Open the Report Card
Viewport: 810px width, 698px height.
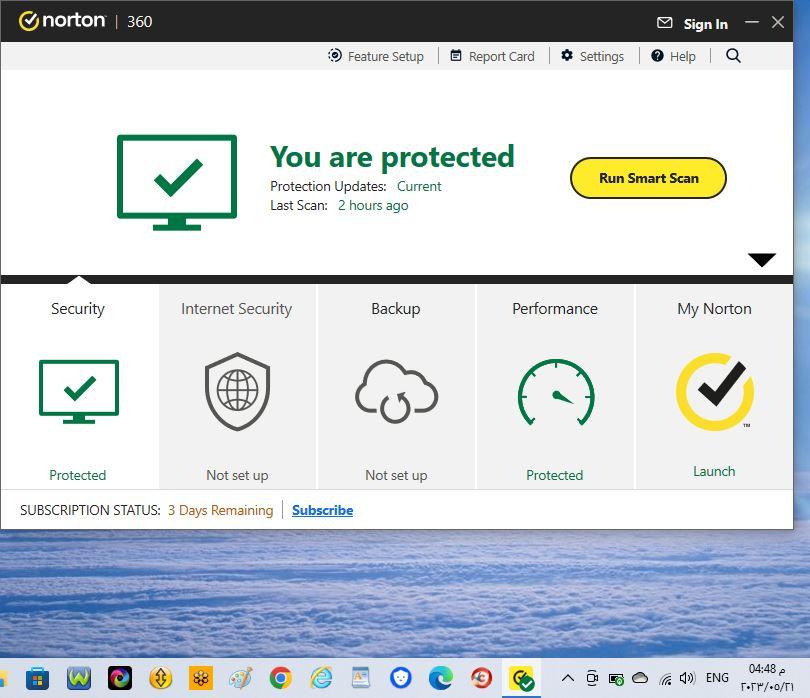pyautogui.click(x=492, y=56)
